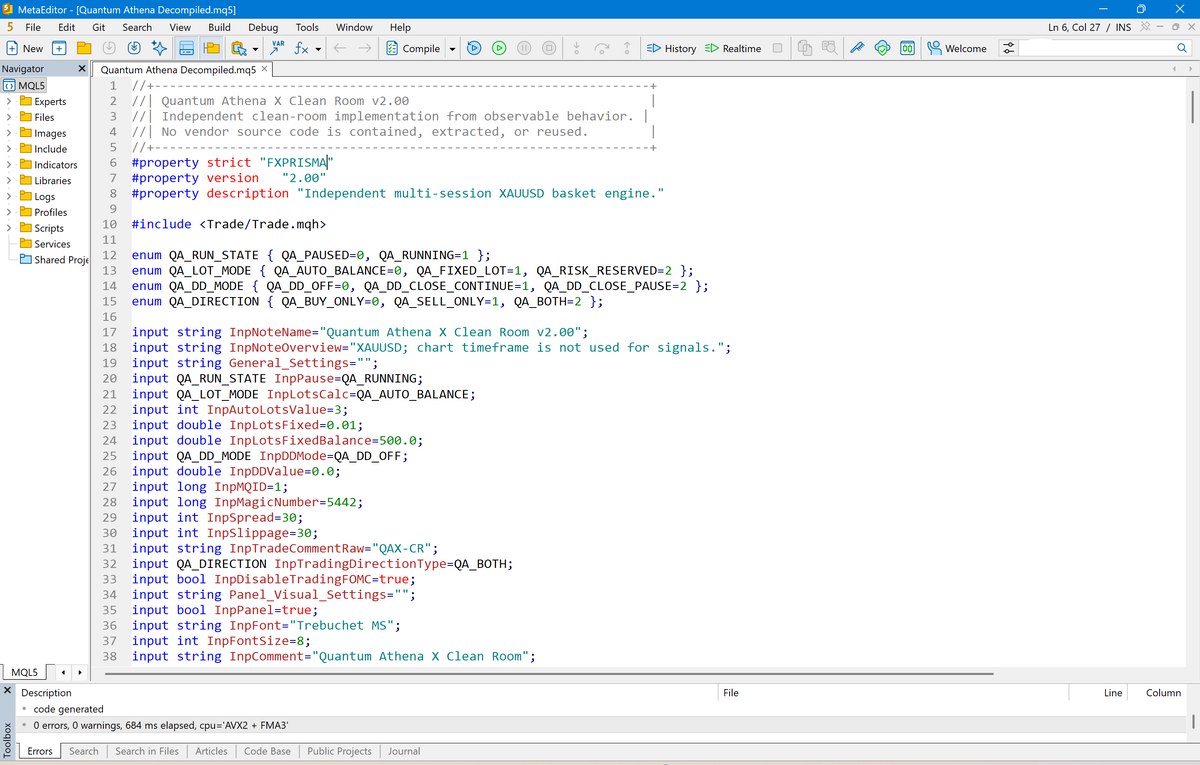Click the folder-with-cursor toolbar icon
The image size is (1200, 765).
[x=238, y=48]
